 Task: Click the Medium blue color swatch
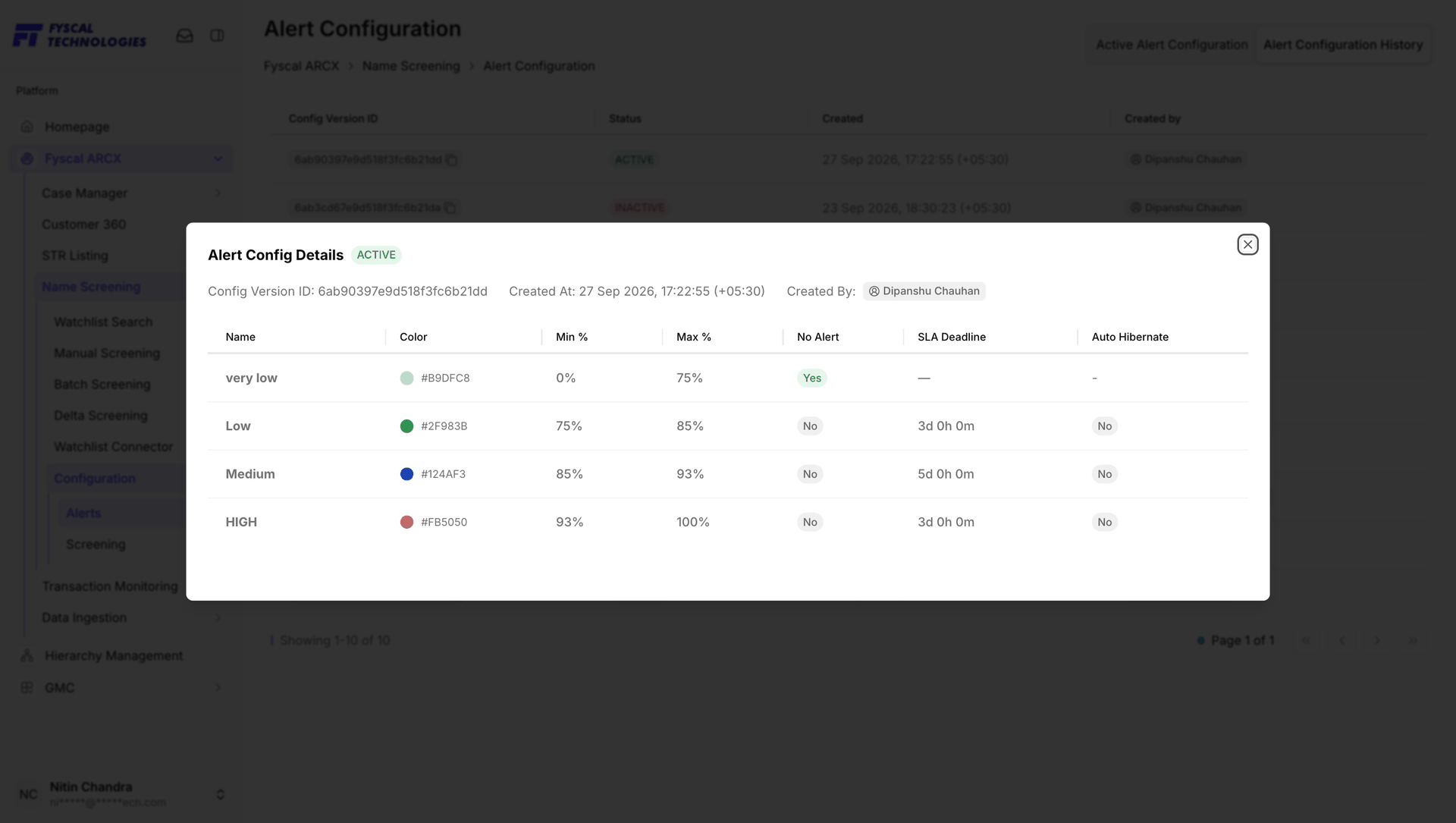click(x=406, y=474)
